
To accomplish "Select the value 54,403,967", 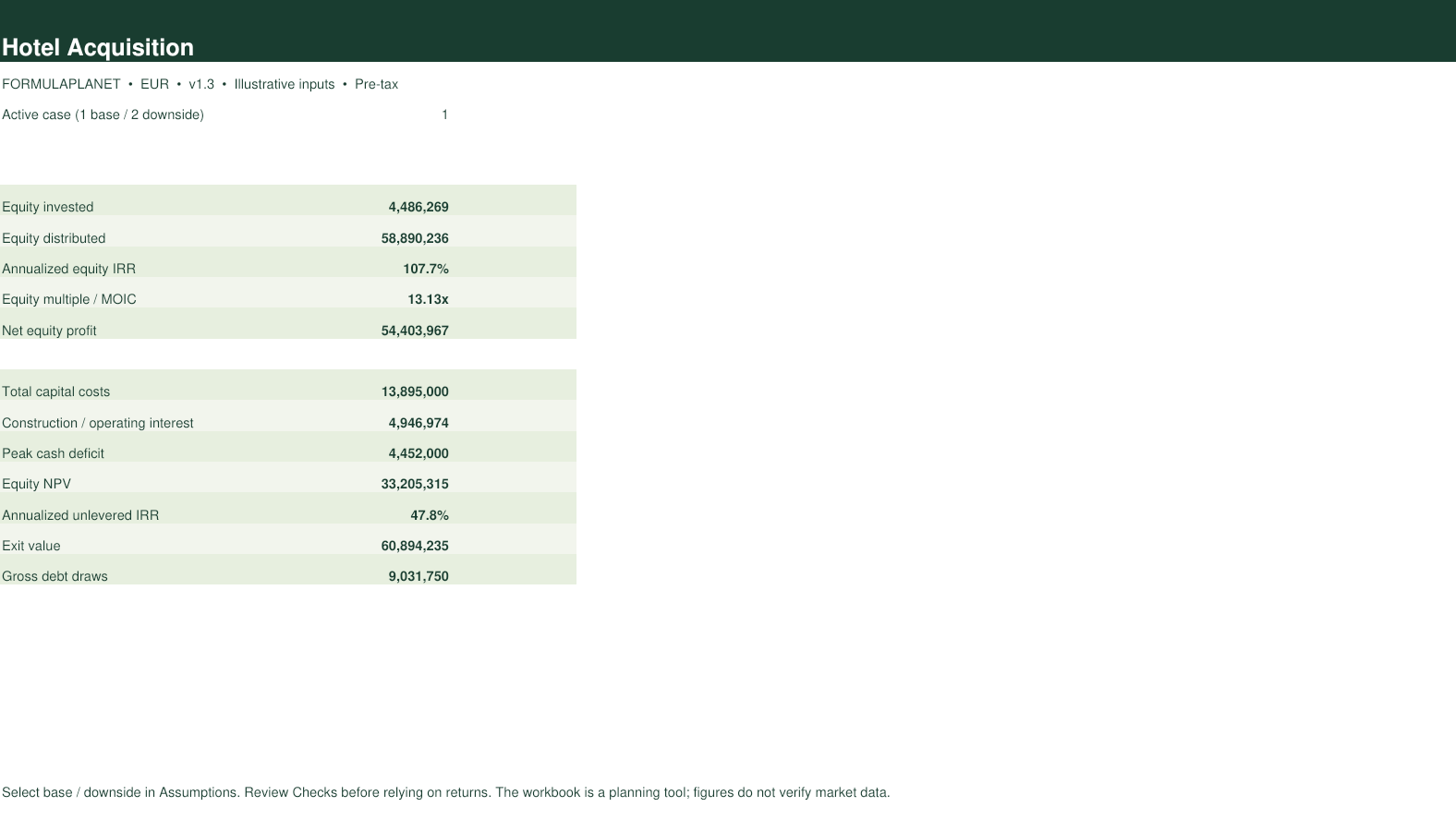I will [415, 331].
